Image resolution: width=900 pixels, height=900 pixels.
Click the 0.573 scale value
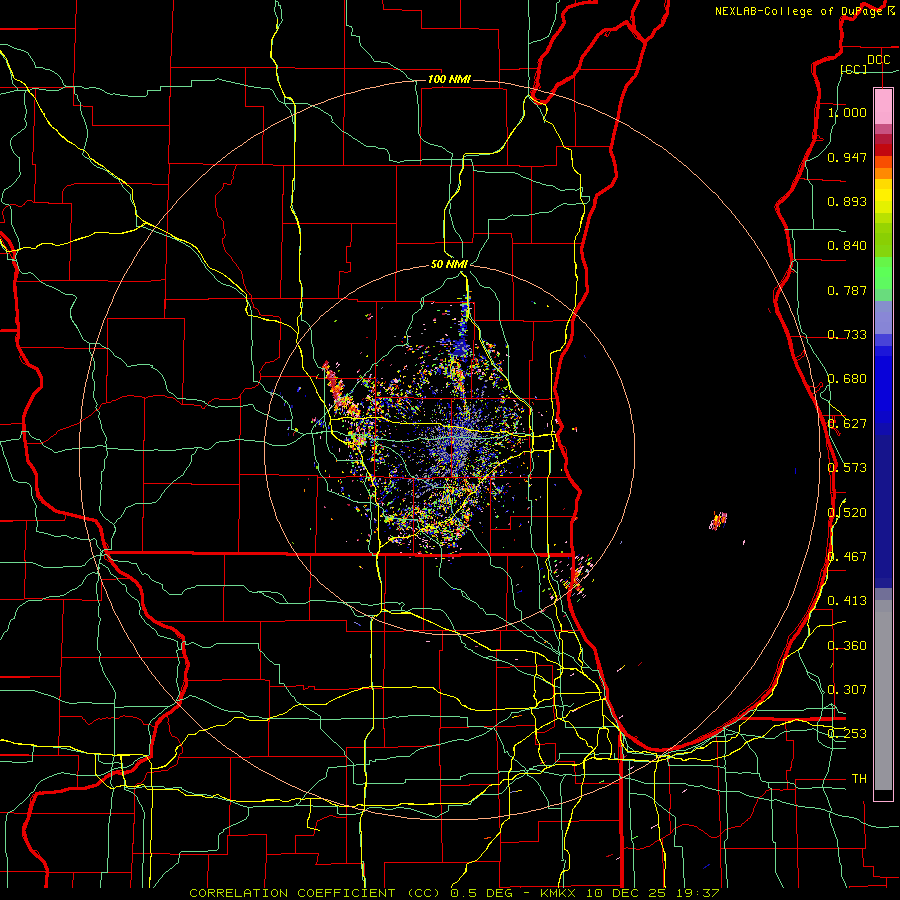(x=847, y=468)
